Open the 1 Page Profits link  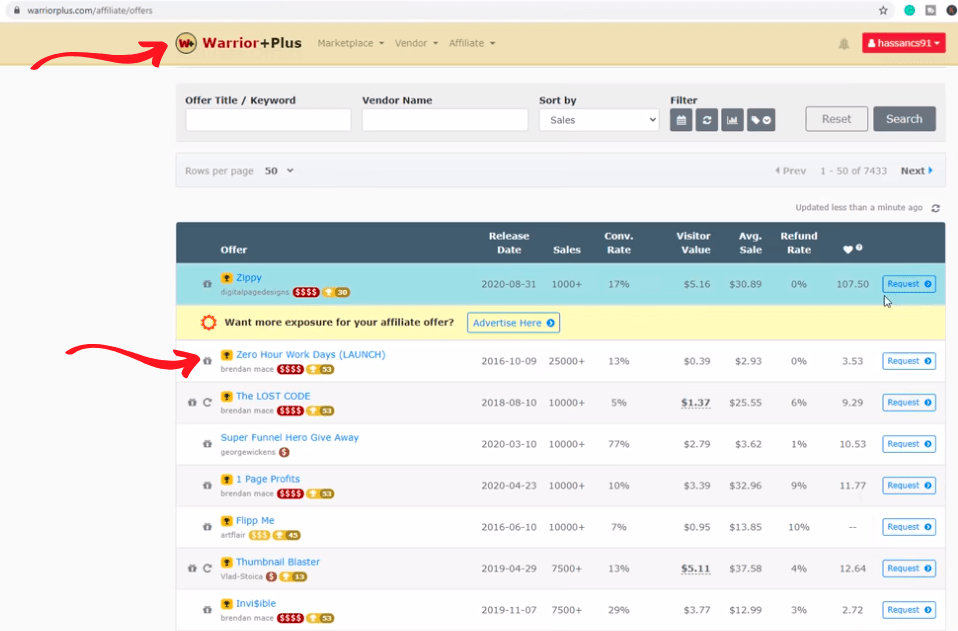coord(268,479)
